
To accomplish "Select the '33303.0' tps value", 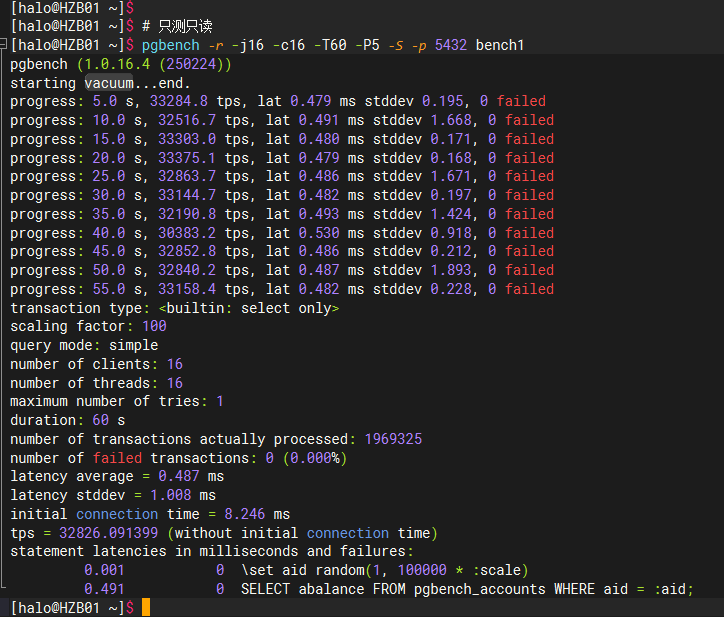I will [x=187, y=139].
